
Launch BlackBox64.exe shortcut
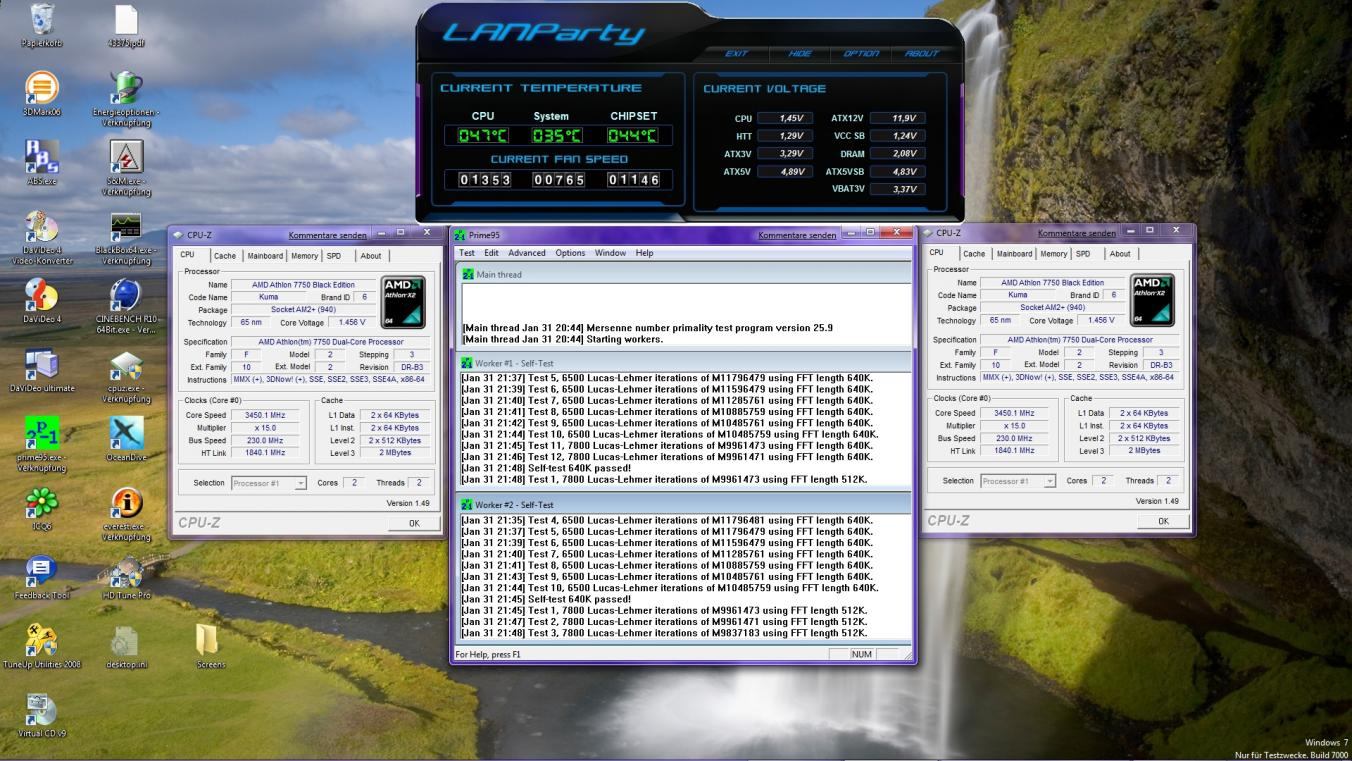coord(126,226)
